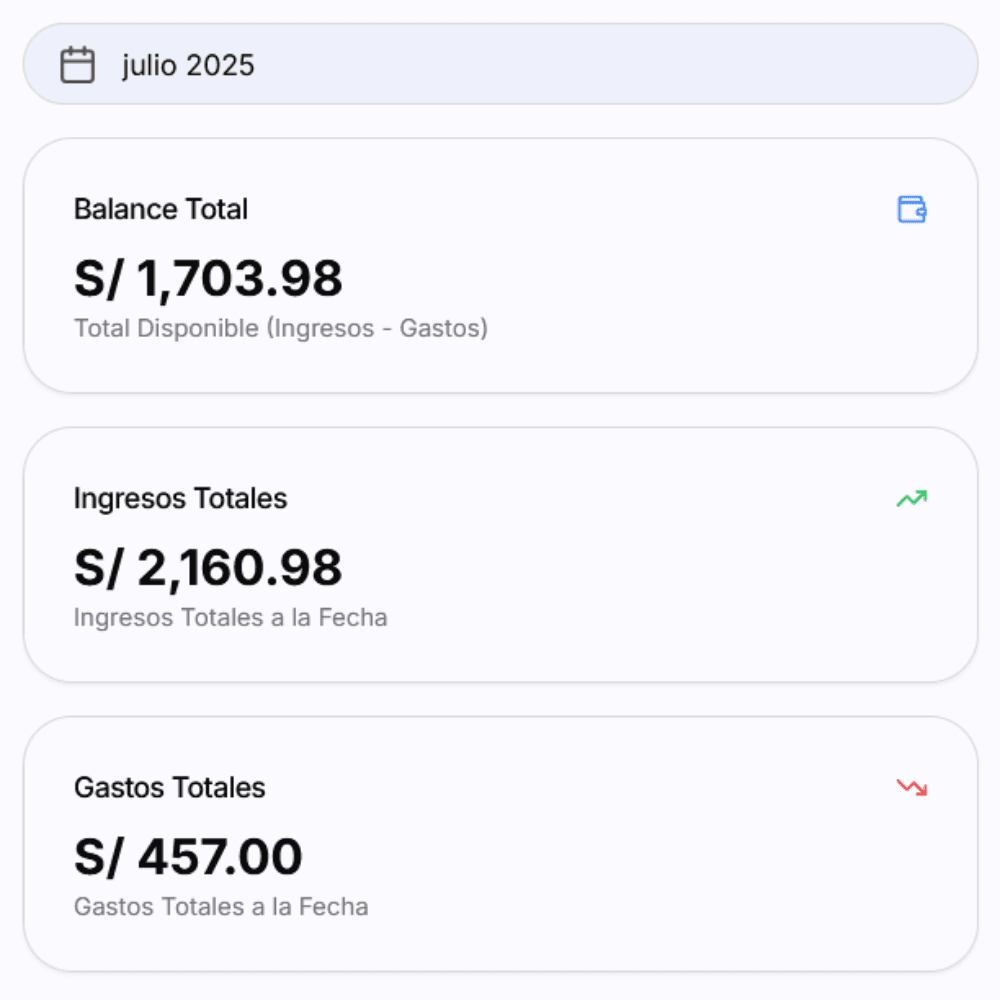Click the S/ 1,703.98 balance amount
The image size is (1000, 1000).
[208, 278]
